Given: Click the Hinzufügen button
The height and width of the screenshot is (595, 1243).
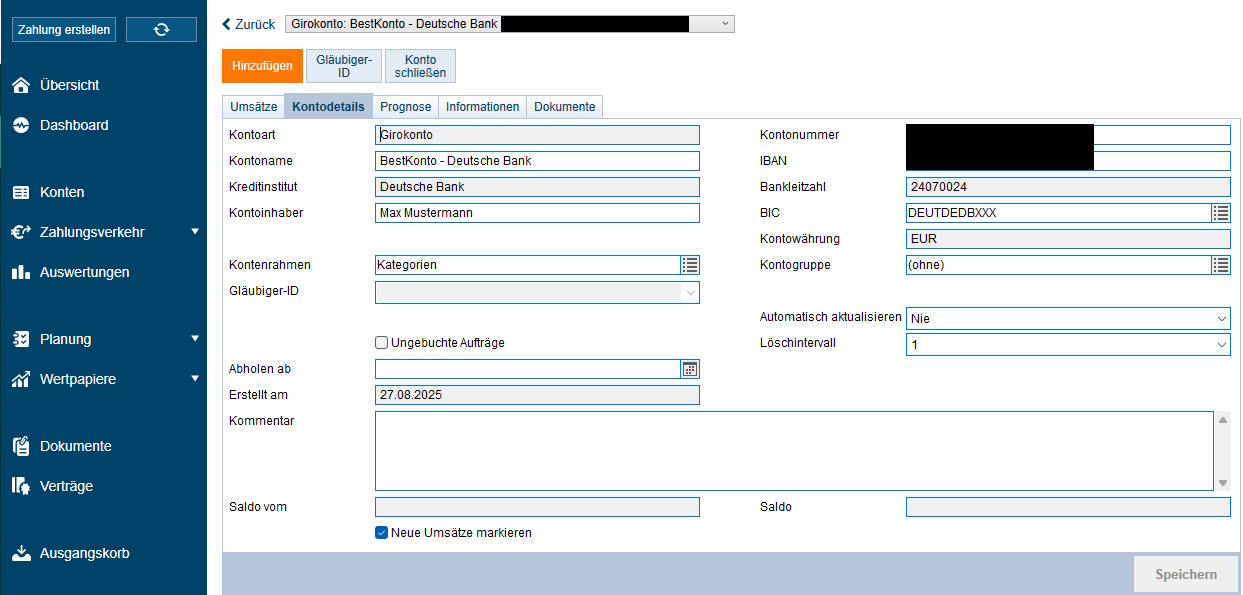Looking at the screenshot, I should [262, 66].
